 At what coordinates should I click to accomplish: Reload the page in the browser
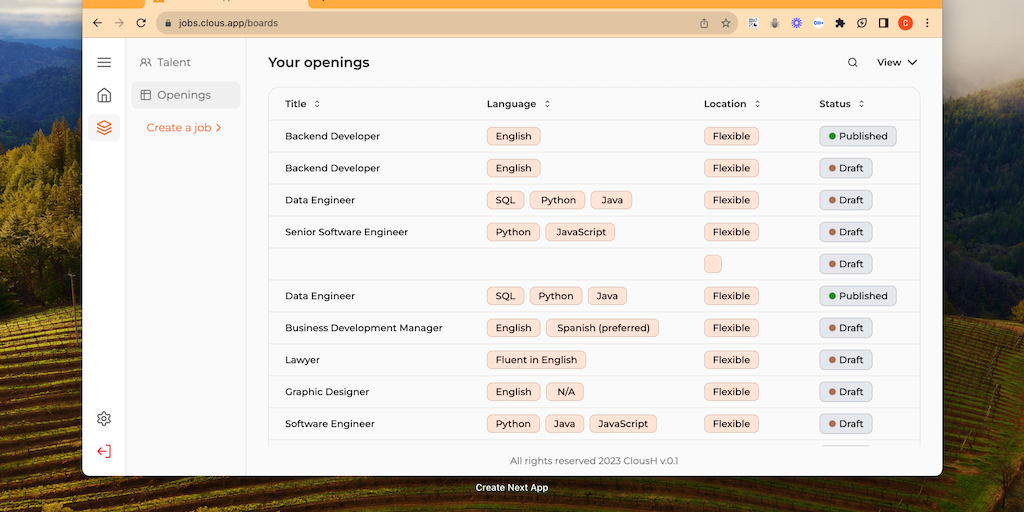141,23
